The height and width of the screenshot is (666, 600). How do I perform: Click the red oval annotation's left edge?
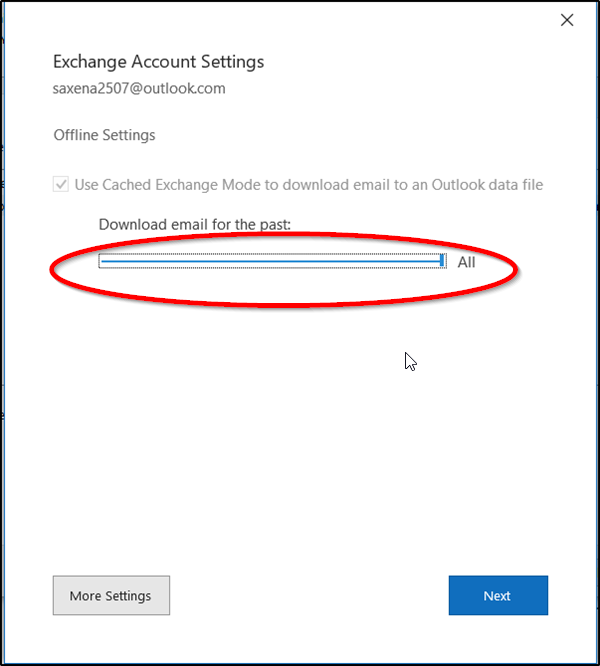pyautogui.click(x=52, y=270)
